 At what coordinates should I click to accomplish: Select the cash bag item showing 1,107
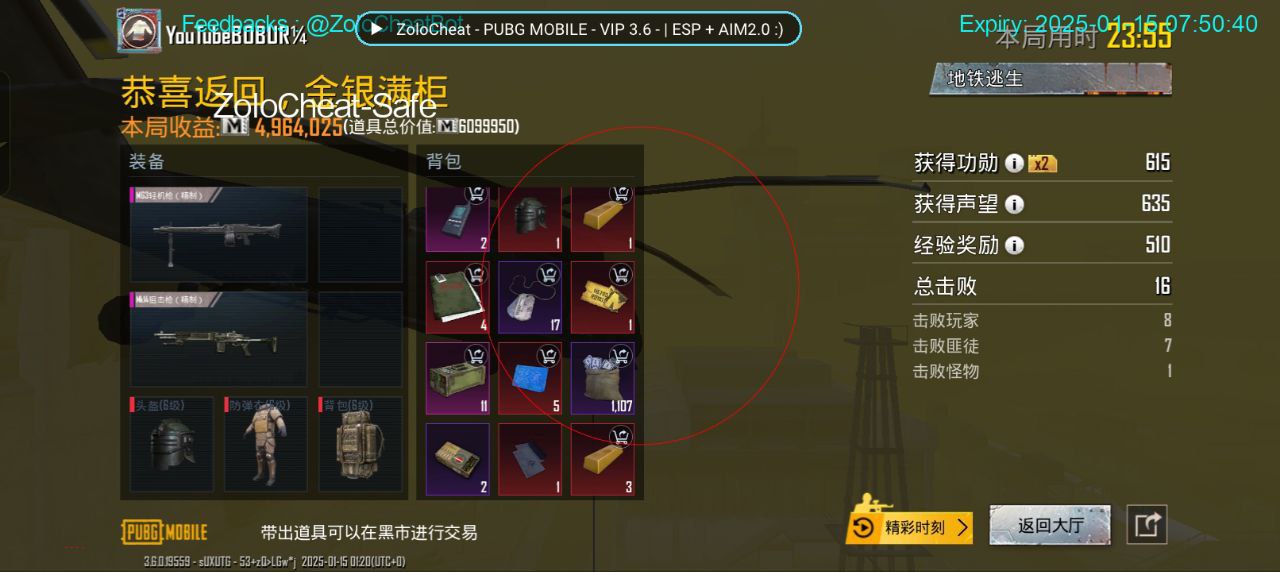(x=602, y=378)
